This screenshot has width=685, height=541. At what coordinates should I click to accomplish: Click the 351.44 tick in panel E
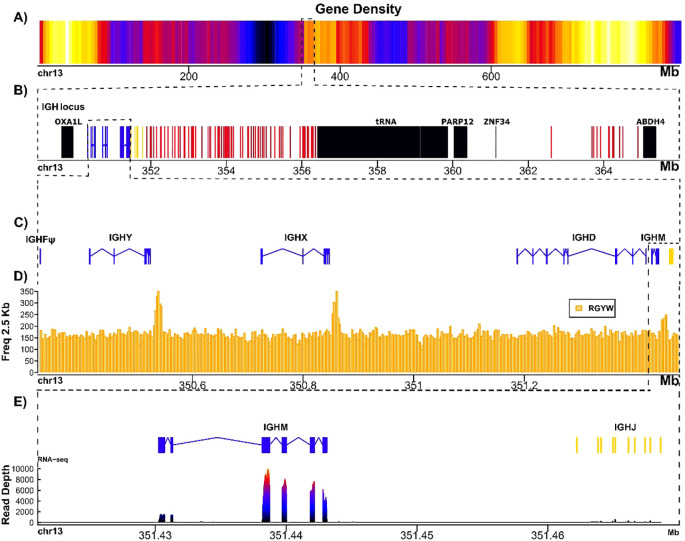[286, 535]
